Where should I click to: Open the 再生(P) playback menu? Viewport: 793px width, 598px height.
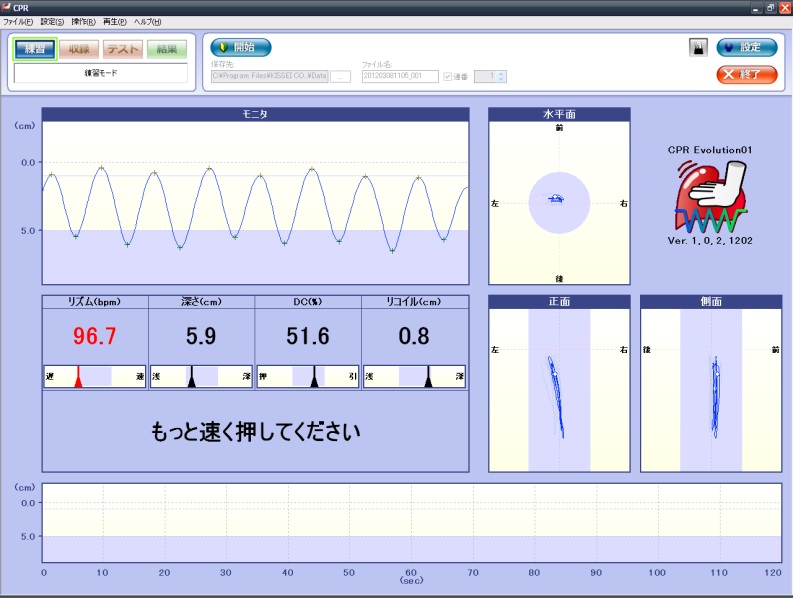click(114, 21)
